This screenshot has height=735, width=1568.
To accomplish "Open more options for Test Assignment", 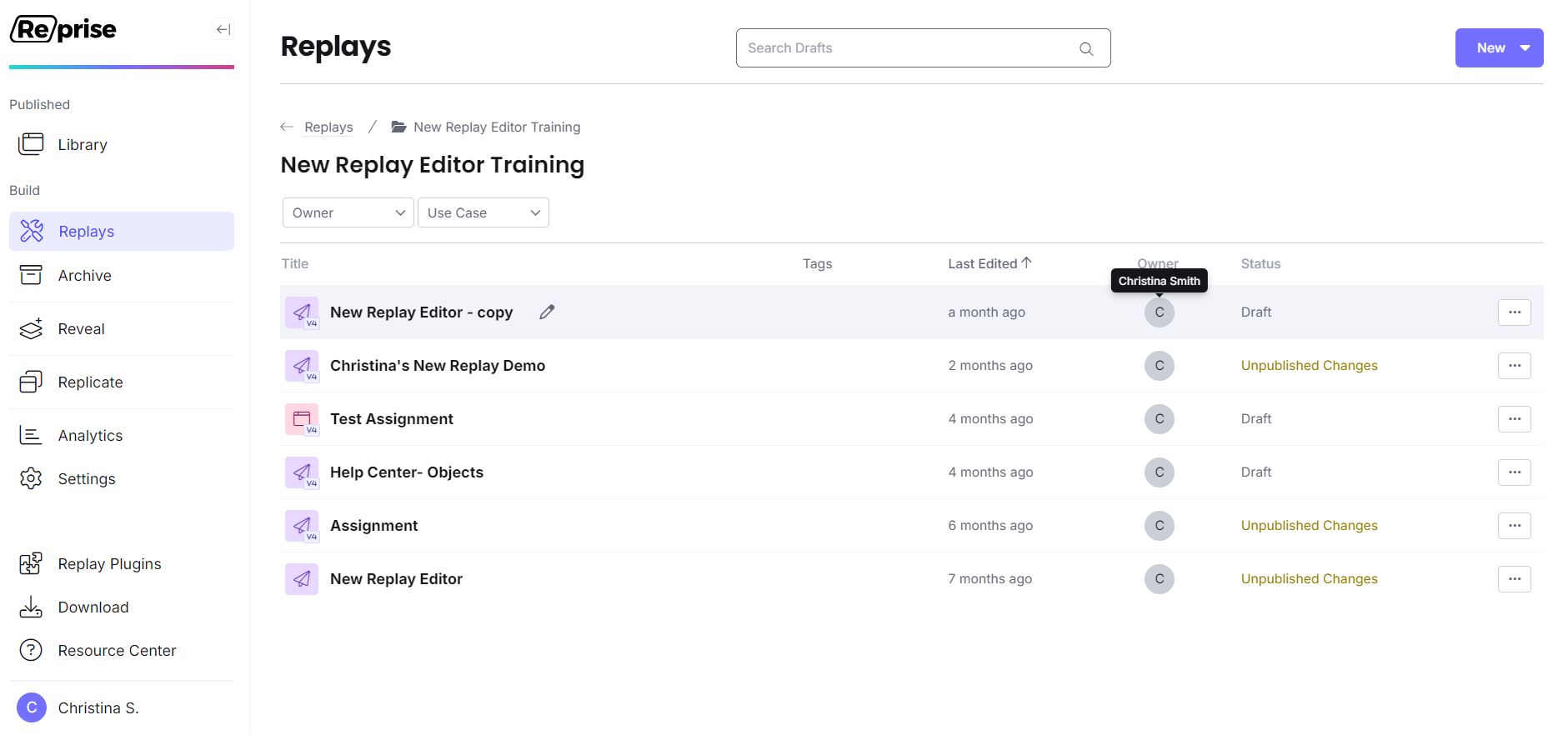I will [1514, 419].
